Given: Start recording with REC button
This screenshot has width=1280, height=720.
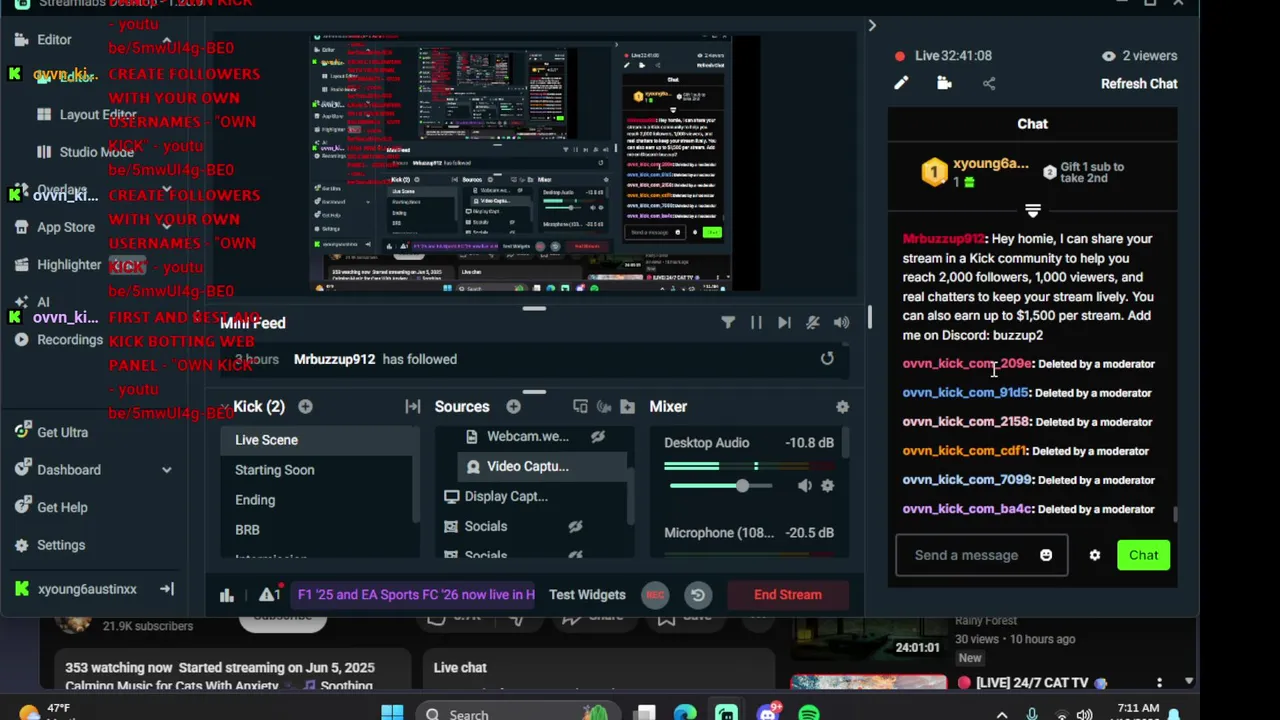Looking at the screenshot, I should (655, 595).
